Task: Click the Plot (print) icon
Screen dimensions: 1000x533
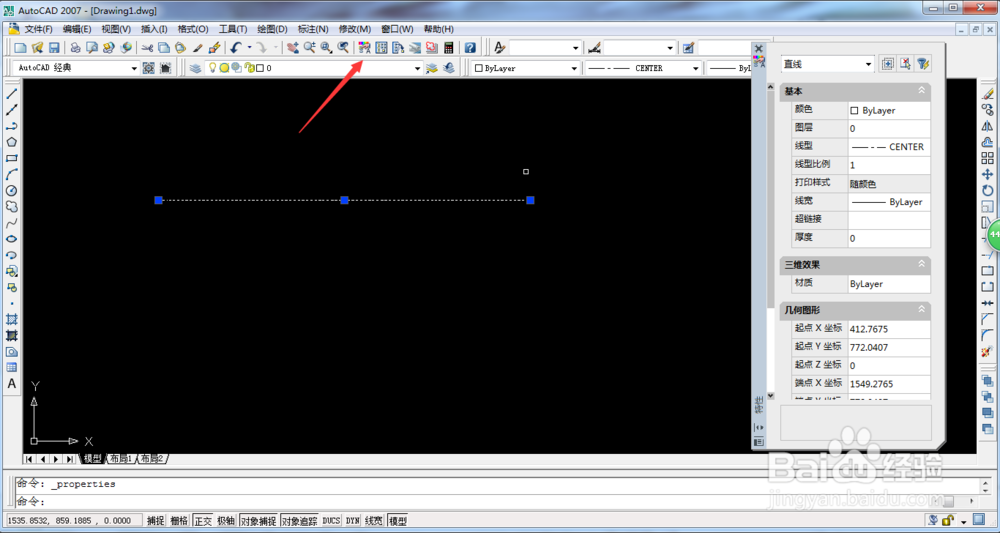Action: [x=75, y=48]
